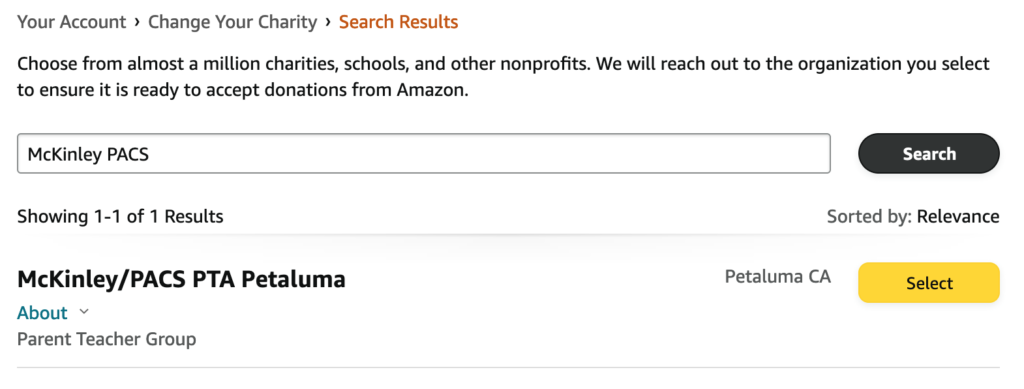
Task: Choose the yellow Select button
Action: tap(929, 283)
